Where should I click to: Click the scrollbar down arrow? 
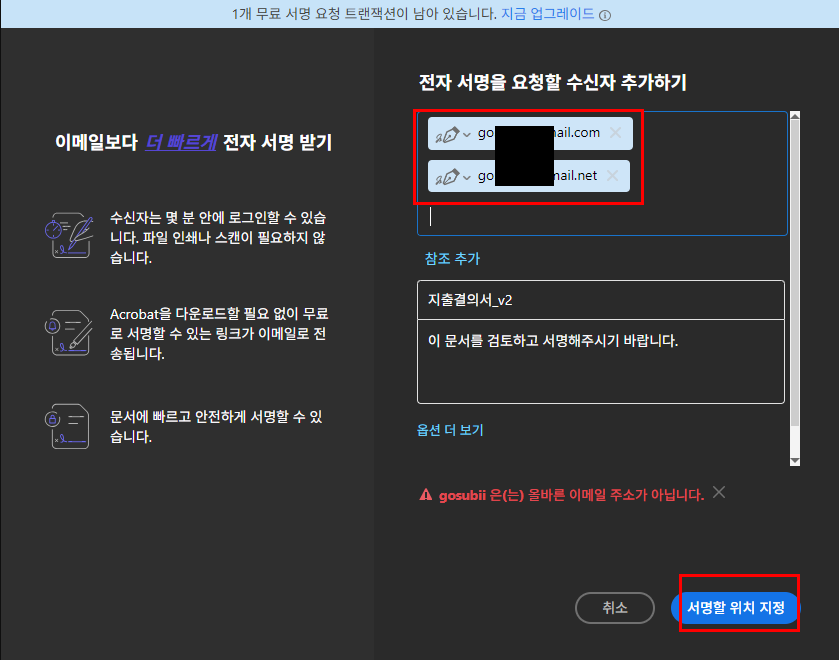[x=795, y=461]
